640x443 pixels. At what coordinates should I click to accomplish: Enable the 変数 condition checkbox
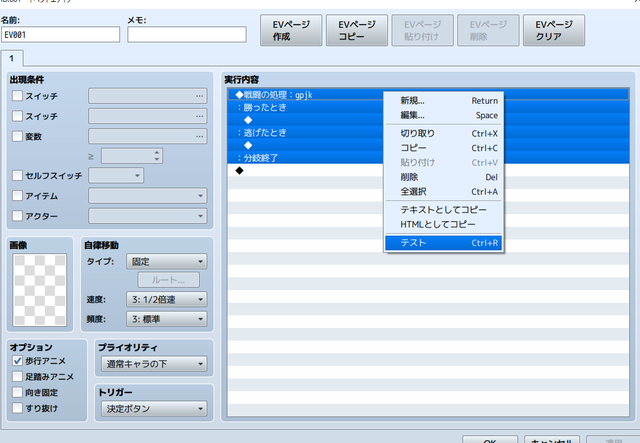tap(17, 136)
